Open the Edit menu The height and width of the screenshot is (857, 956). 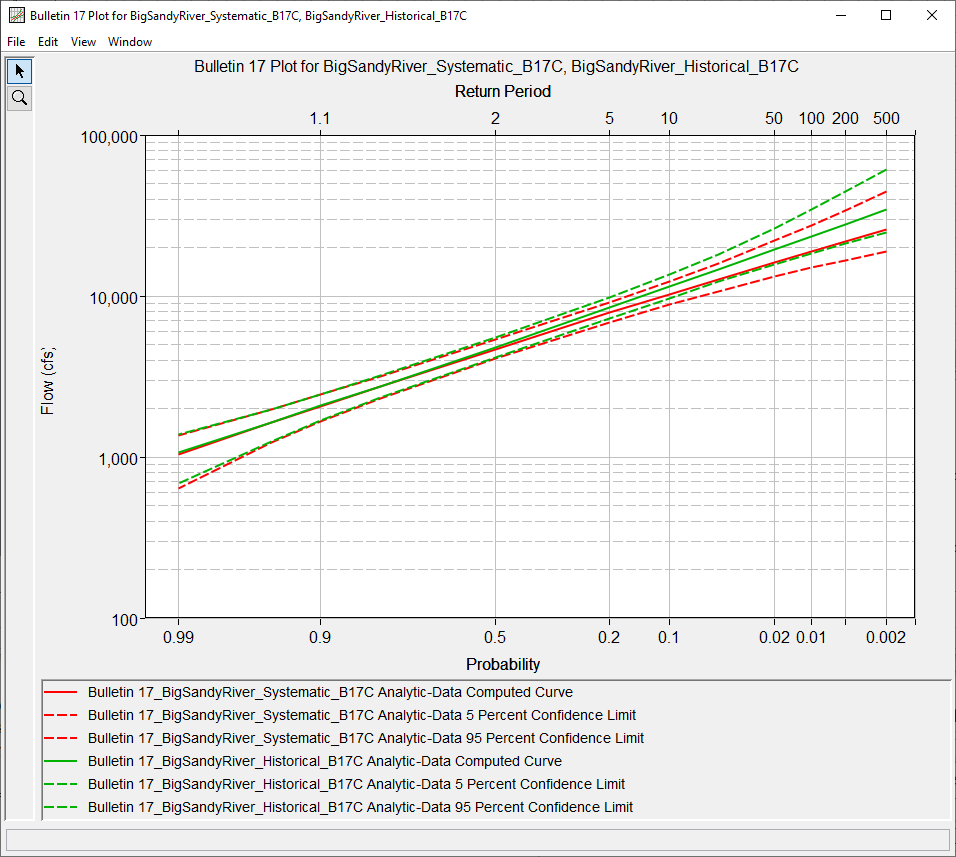tap(48, 41)
